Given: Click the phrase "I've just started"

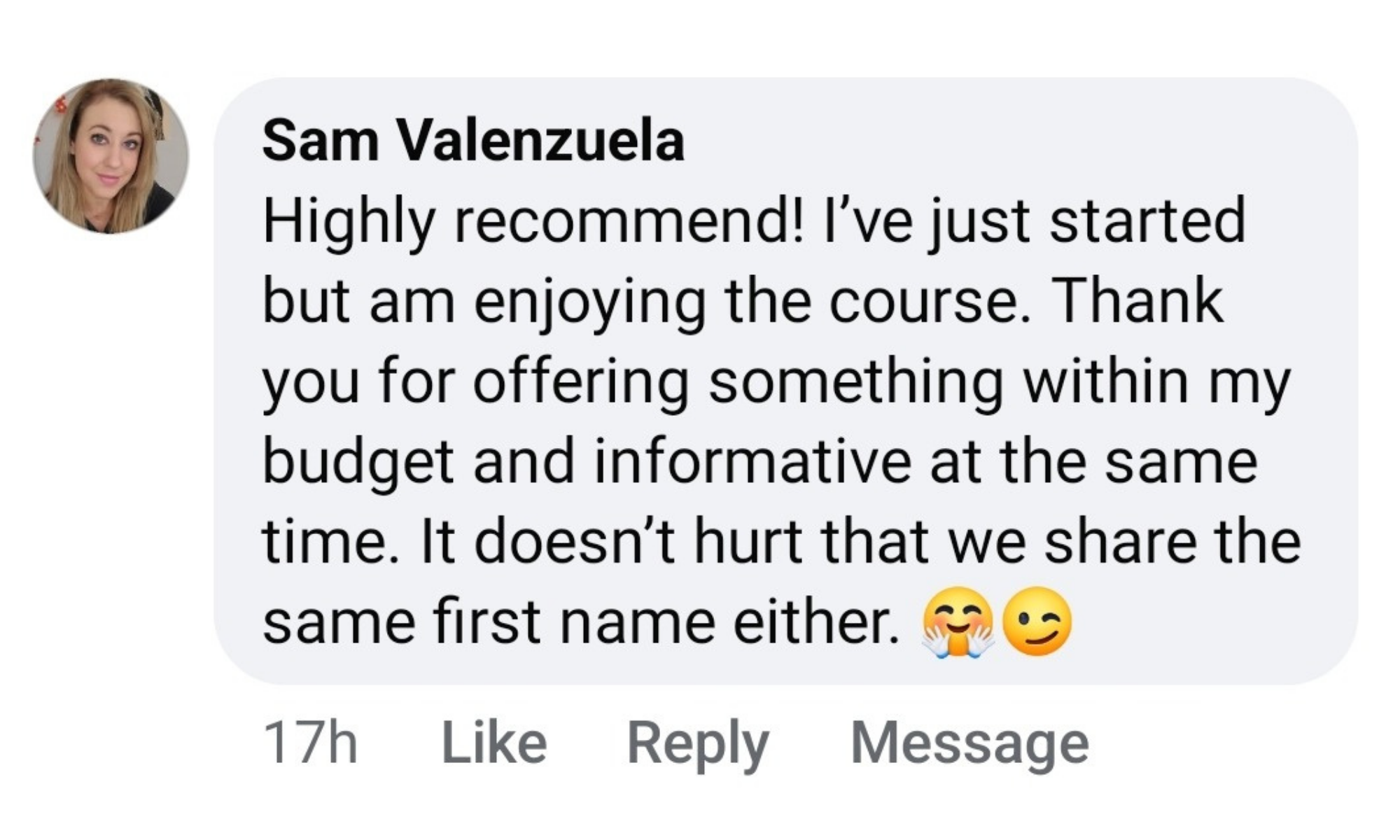Looking at the screenshot, I should [1035, 221].
